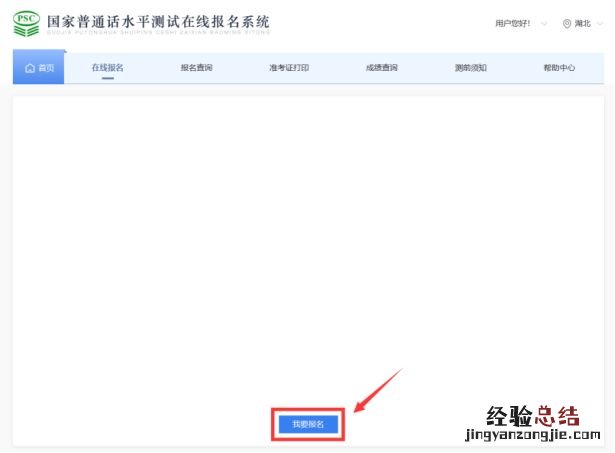Click the 我要报名 button
The height and width of the screenshot is (453, 615).
(308, 424)
